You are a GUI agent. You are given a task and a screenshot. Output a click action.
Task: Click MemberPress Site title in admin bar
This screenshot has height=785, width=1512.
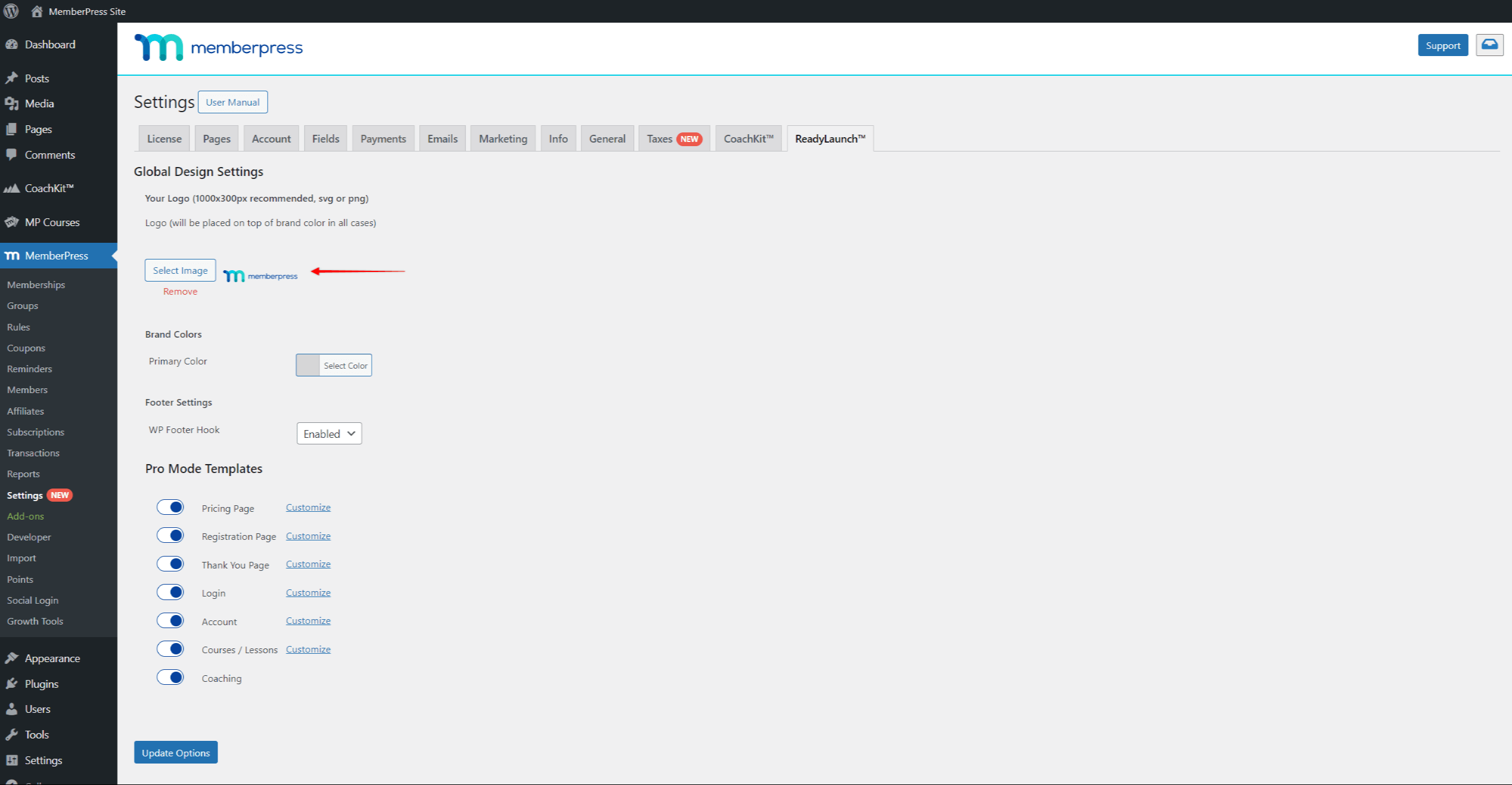pos(87,11)
